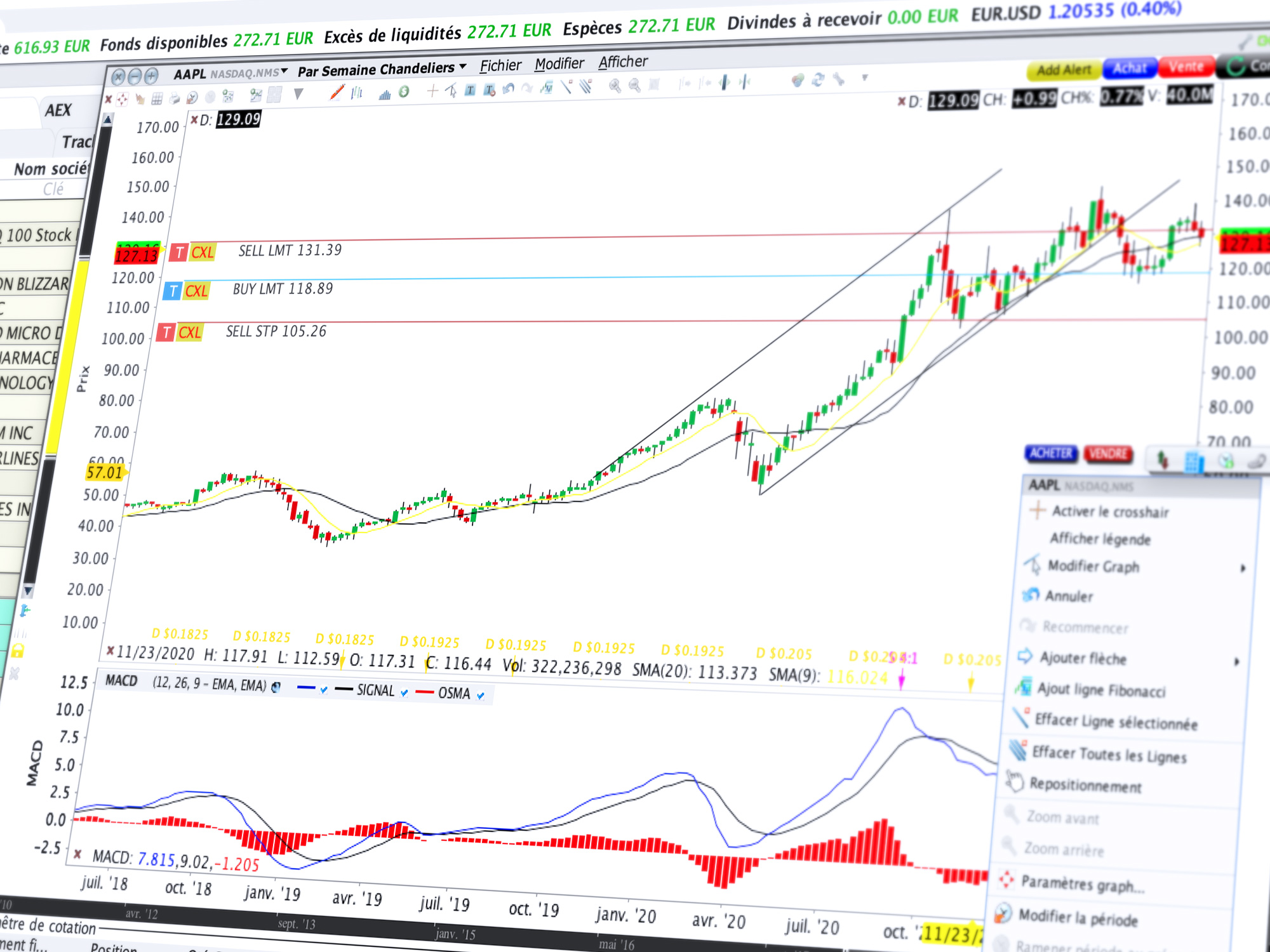The height and width of the screenshot is (952, 1270).
Task: Toggle the OSMA histogram checkmark
Action: tap(481, 696)
